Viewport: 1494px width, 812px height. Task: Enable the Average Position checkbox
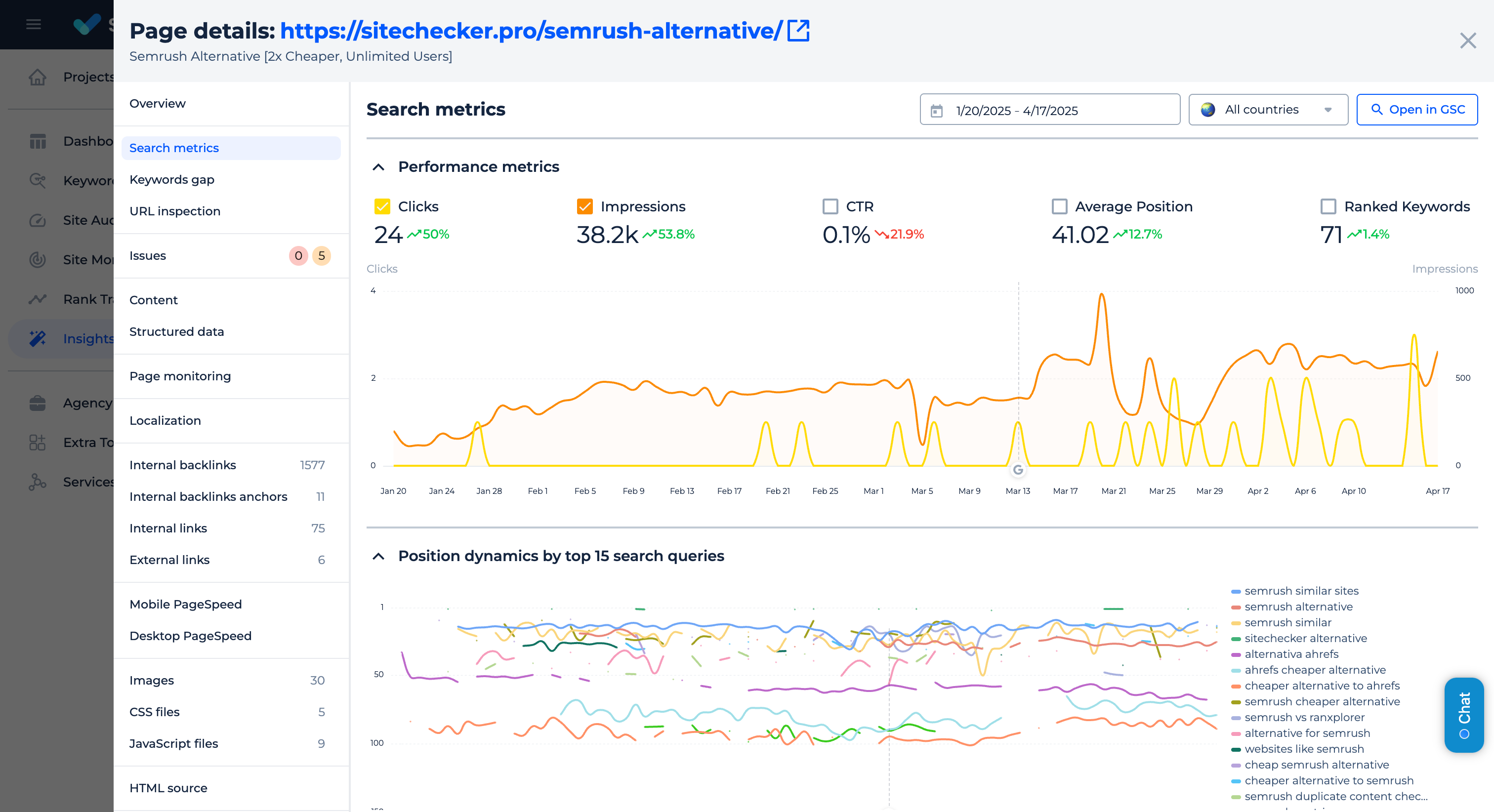pyautogui.click(x=1059, y=206)
